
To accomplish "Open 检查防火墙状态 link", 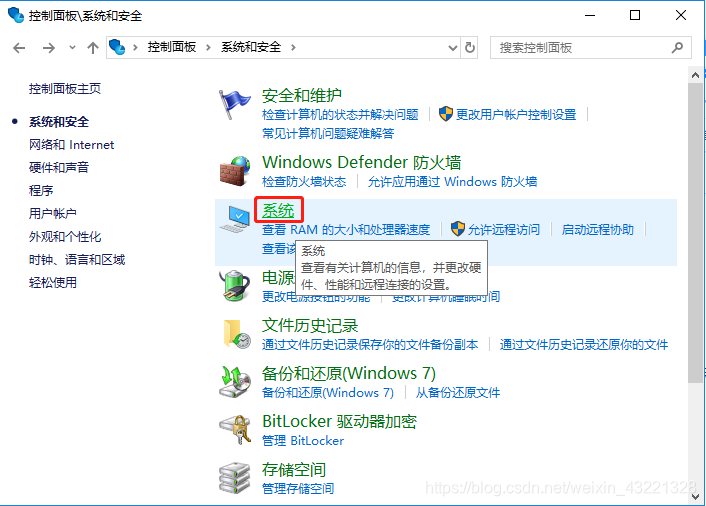I will (x=304, y=181).
